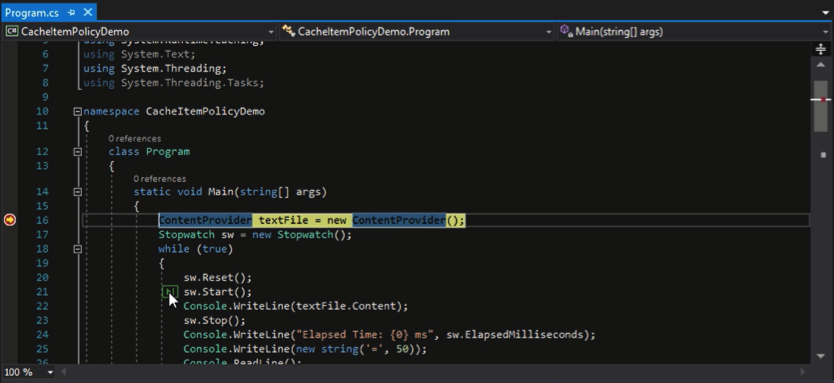Screen dimensions: 834x383
Task: Open the CacheItemPolicyDemo.Program type dropdown
Action: click(x=549, y=32)
